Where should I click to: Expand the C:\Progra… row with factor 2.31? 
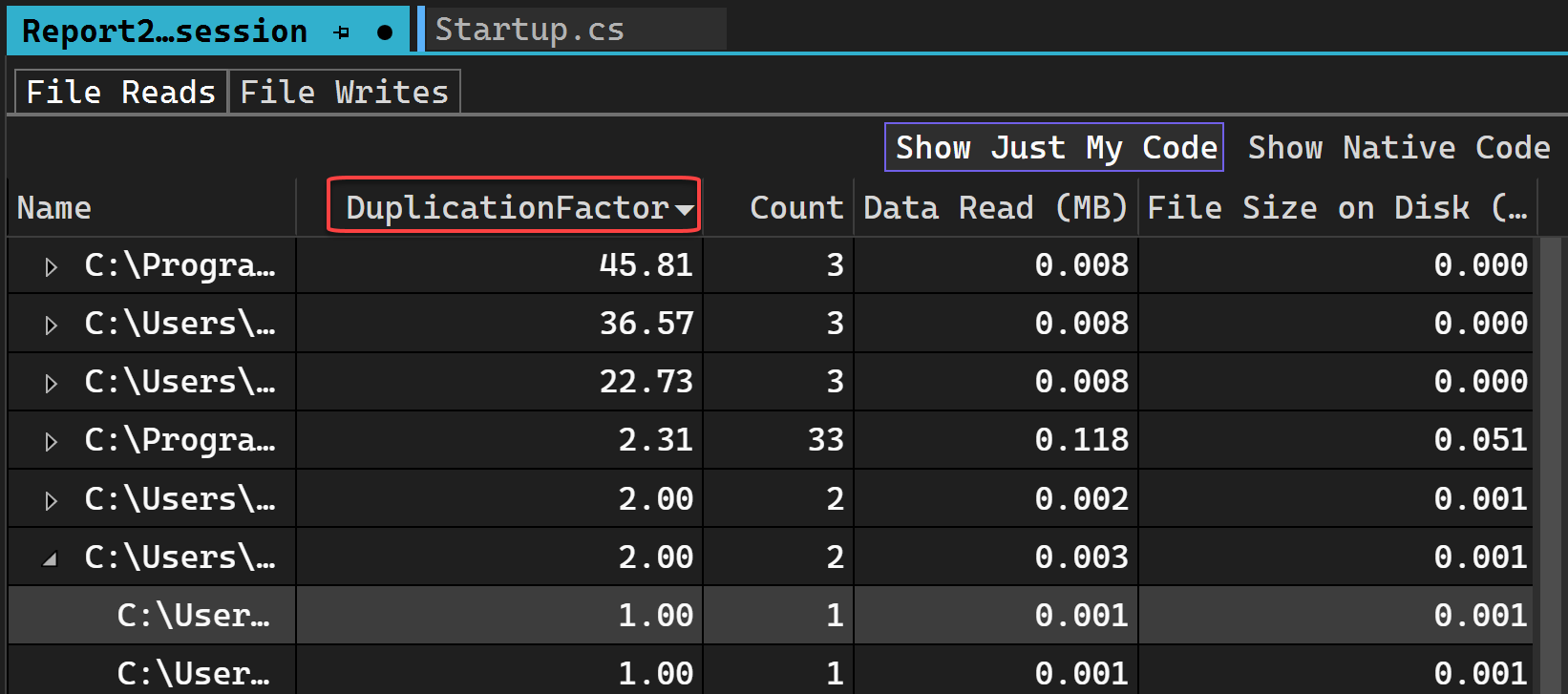pos(52,442)
